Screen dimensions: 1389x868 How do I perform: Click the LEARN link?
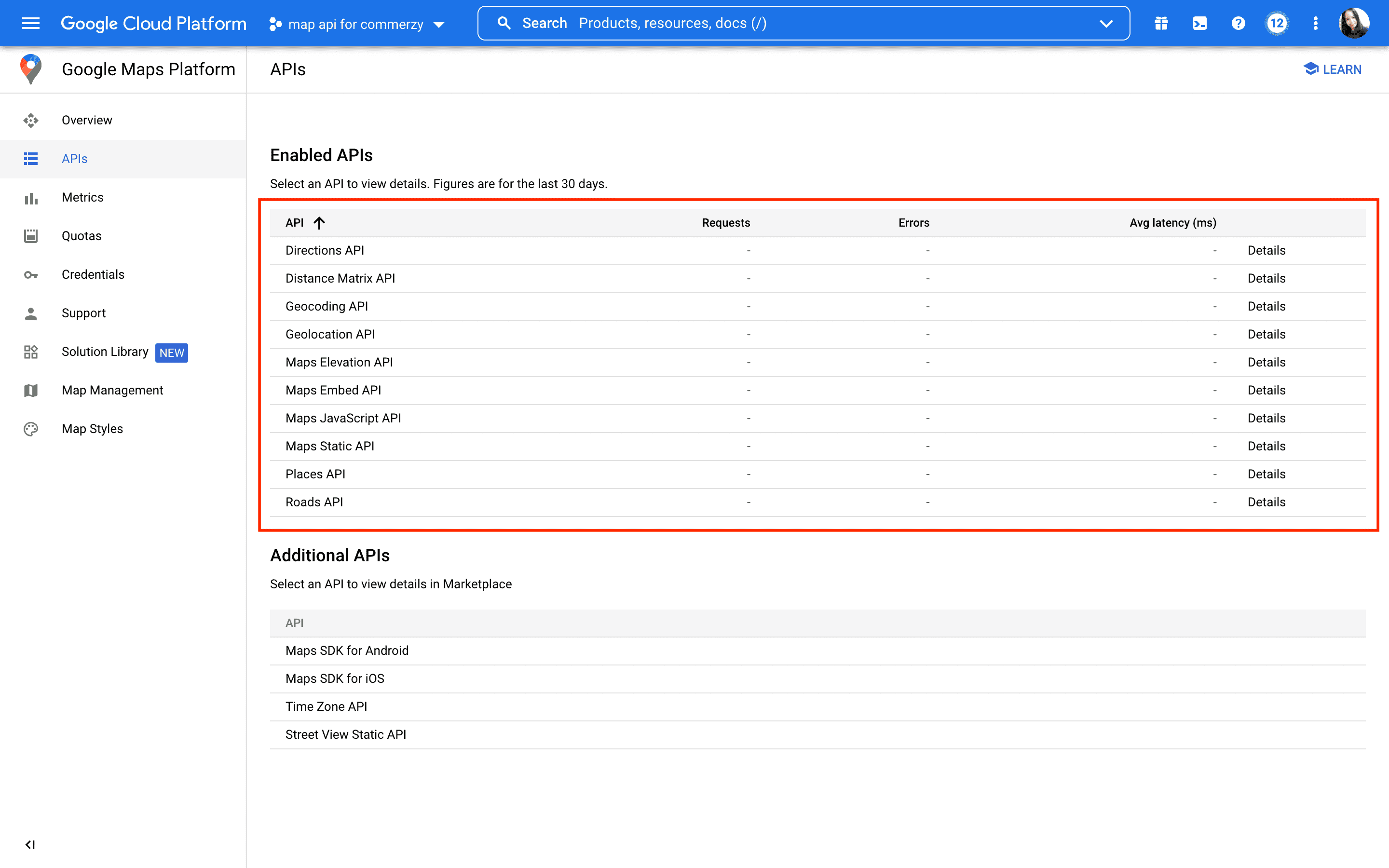click(x=1333, y=69)
